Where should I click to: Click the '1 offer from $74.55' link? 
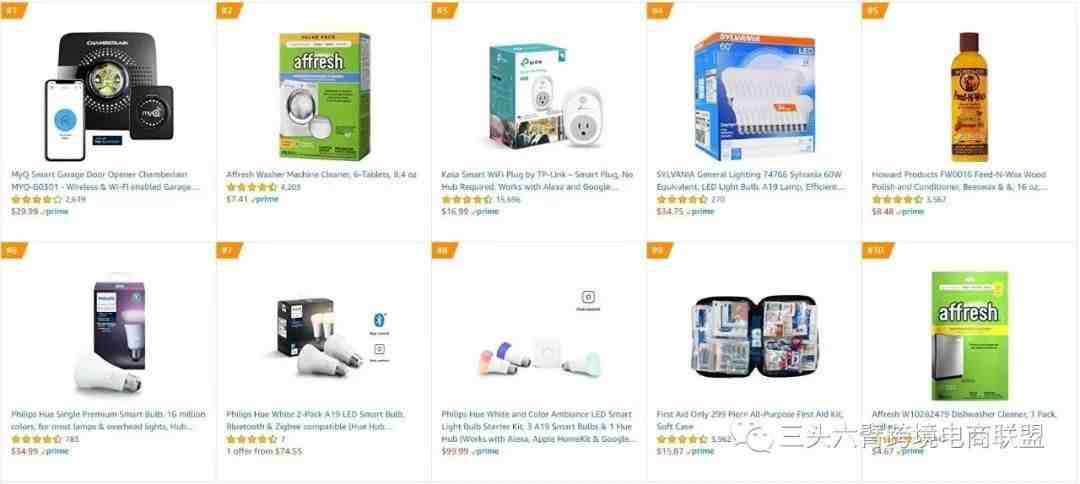tap(264, 452)
